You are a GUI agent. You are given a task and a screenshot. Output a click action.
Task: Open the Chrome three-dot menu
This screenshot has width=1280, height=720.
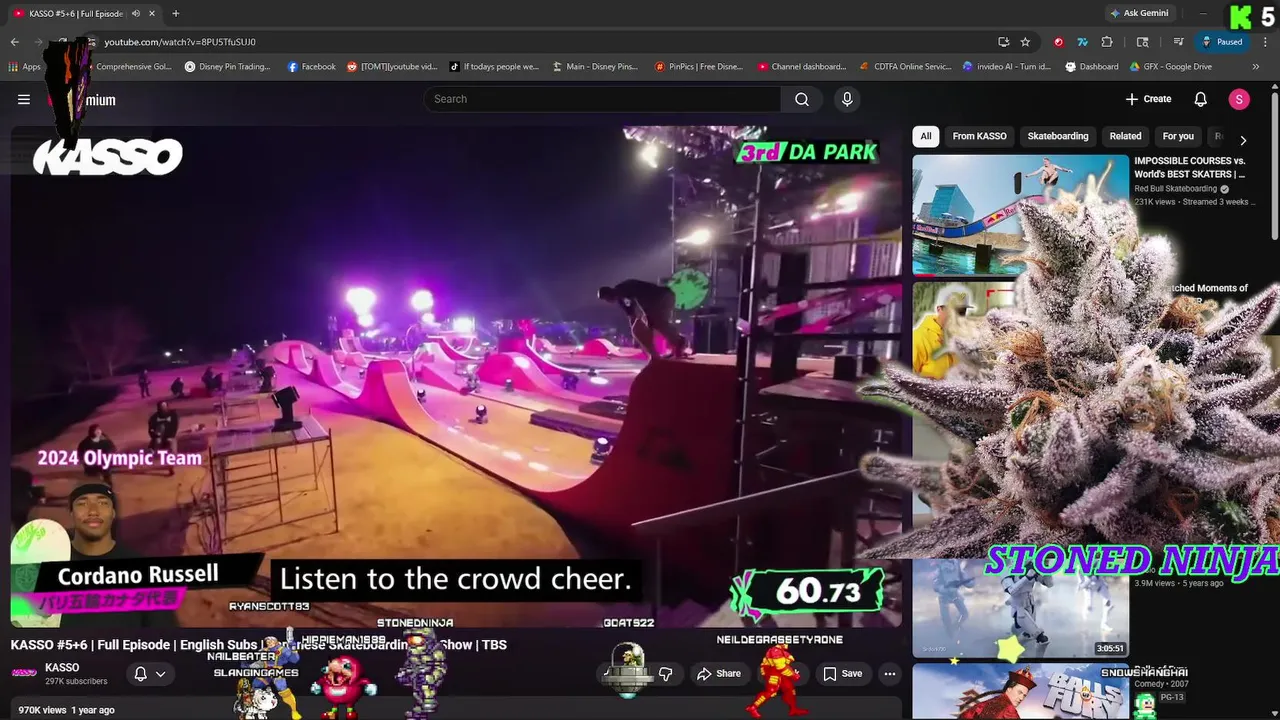(1265, 42)
